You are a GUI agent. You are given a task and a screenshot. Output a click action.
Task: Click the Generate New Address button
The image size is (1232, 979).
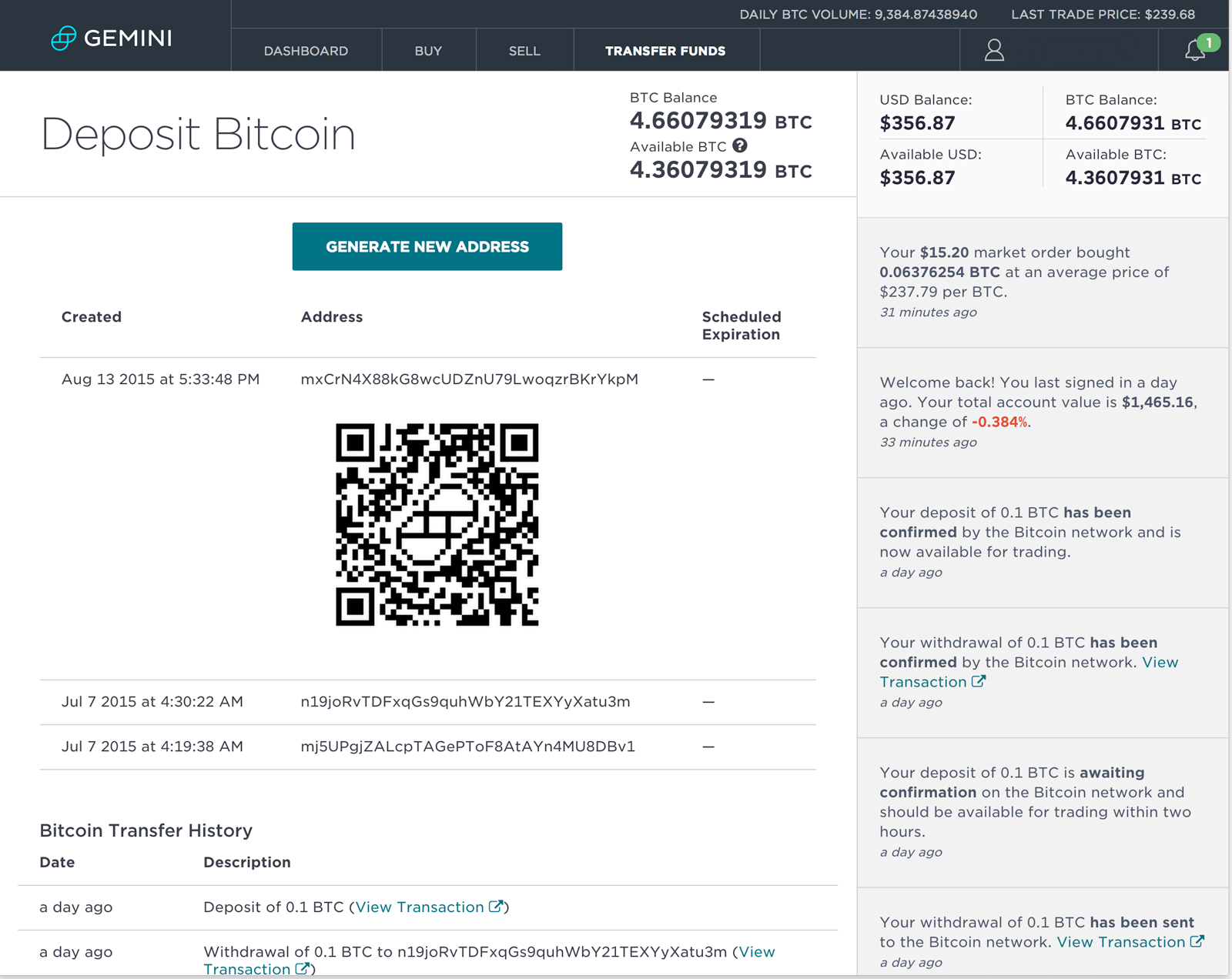(427, 246)
